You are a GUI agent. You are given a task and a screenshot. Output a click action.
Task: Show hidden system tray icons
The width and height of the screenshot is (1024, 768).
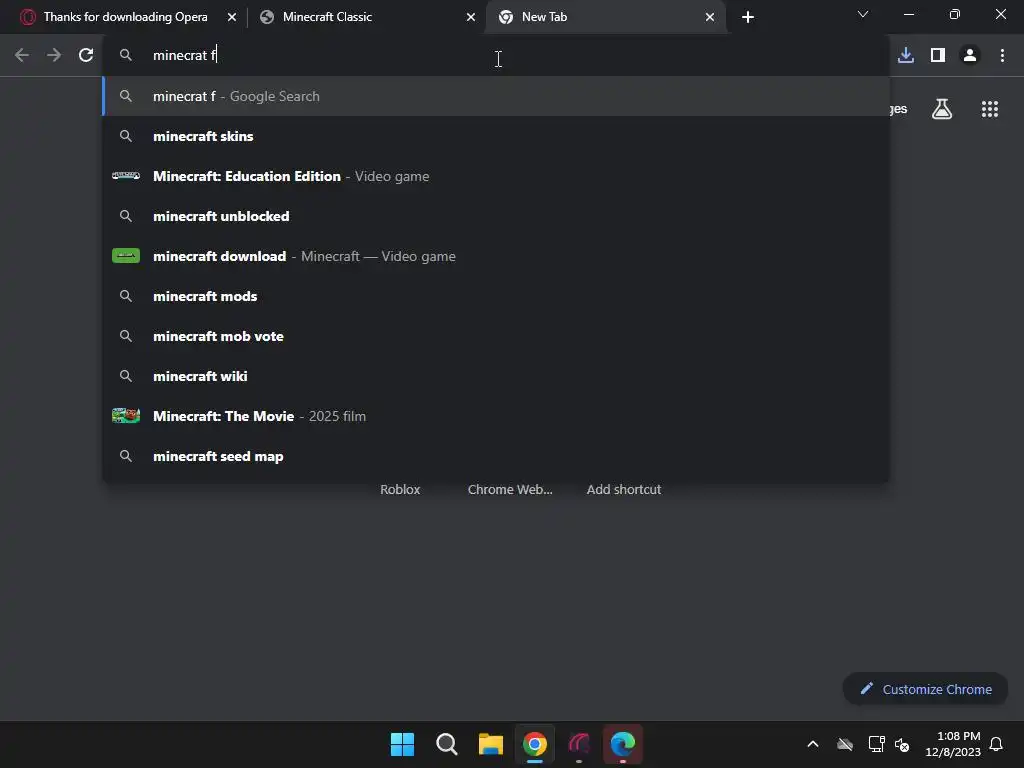pyautogui.click(x=813, y=744)
